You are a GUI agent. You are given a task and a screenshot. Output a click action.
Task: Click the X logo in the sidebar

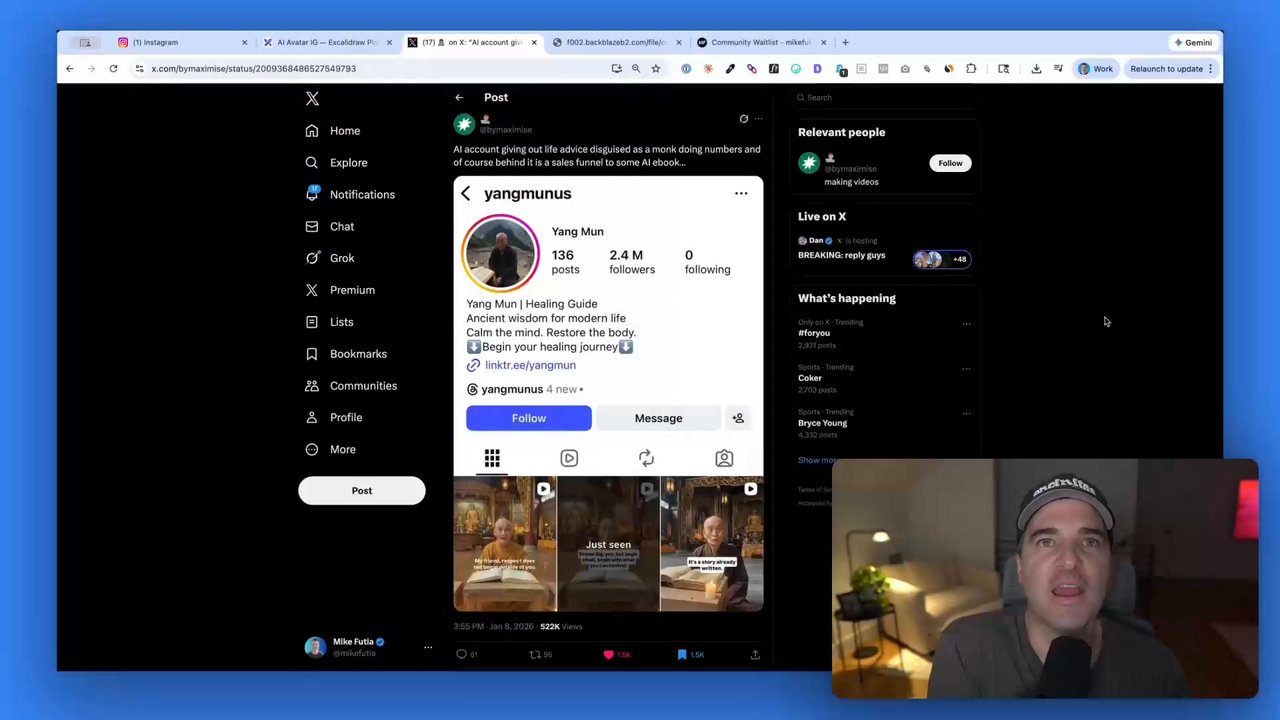click(x=312, y=98)
